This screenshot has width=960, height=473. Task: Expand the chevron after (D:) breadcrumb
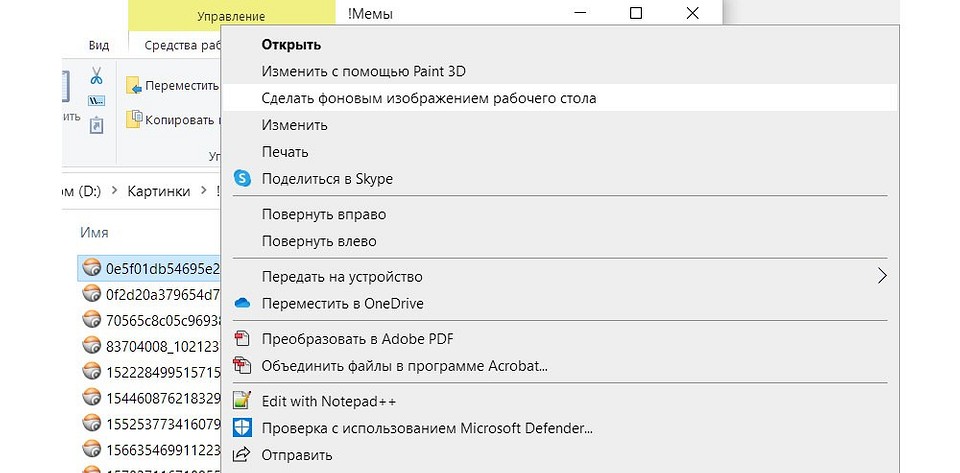pyautogui.click(x=114, y=192)
